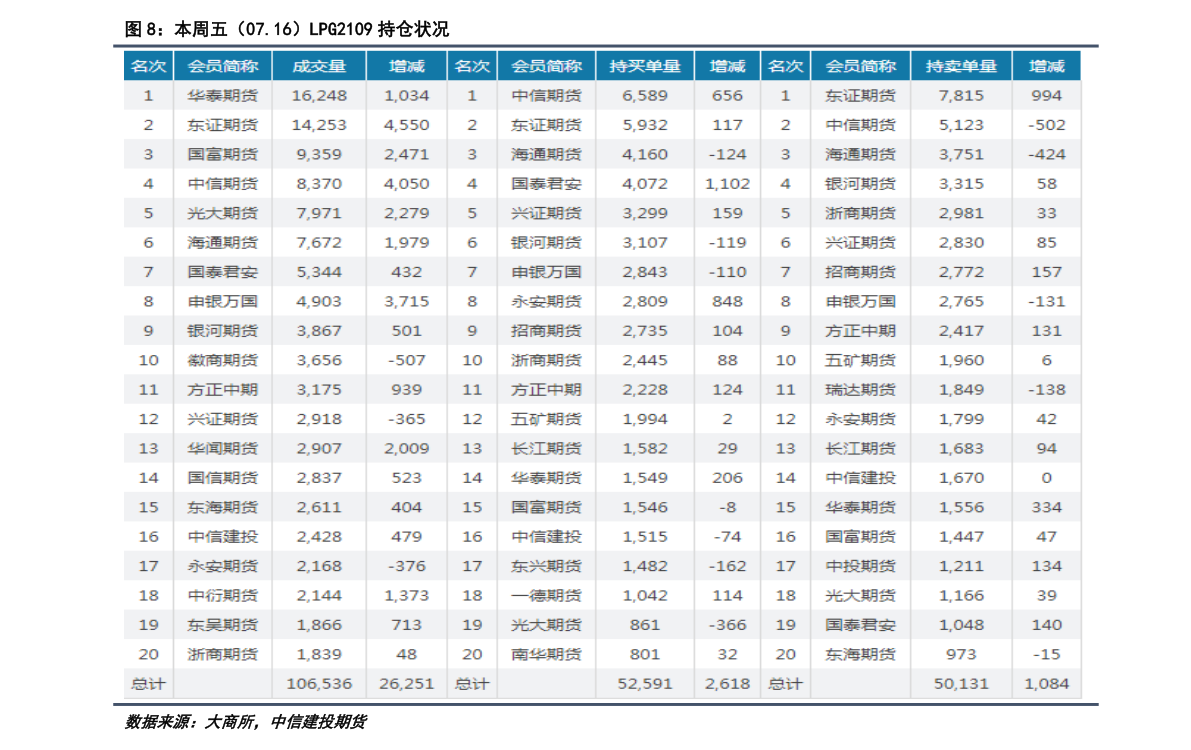1191x750 pixels.
Task: Select the cell showing 7,971
Action: 319,214
